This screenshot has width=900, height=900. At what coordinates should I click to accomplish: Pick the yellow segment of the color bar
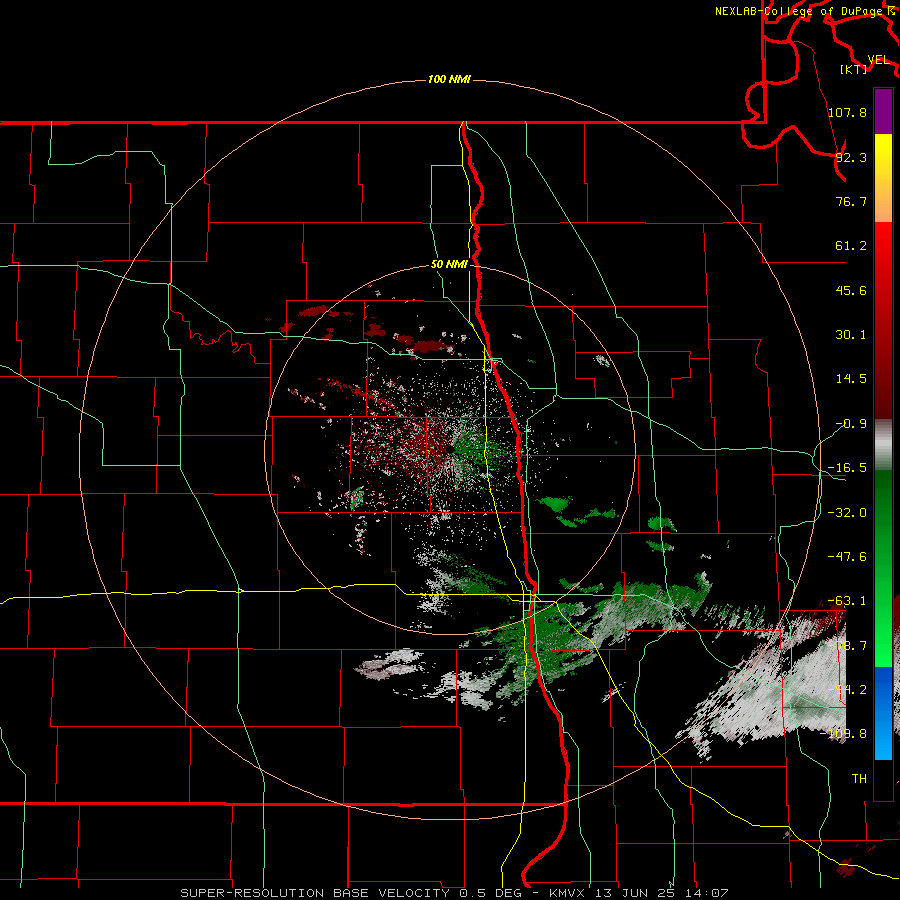point(883,178)
